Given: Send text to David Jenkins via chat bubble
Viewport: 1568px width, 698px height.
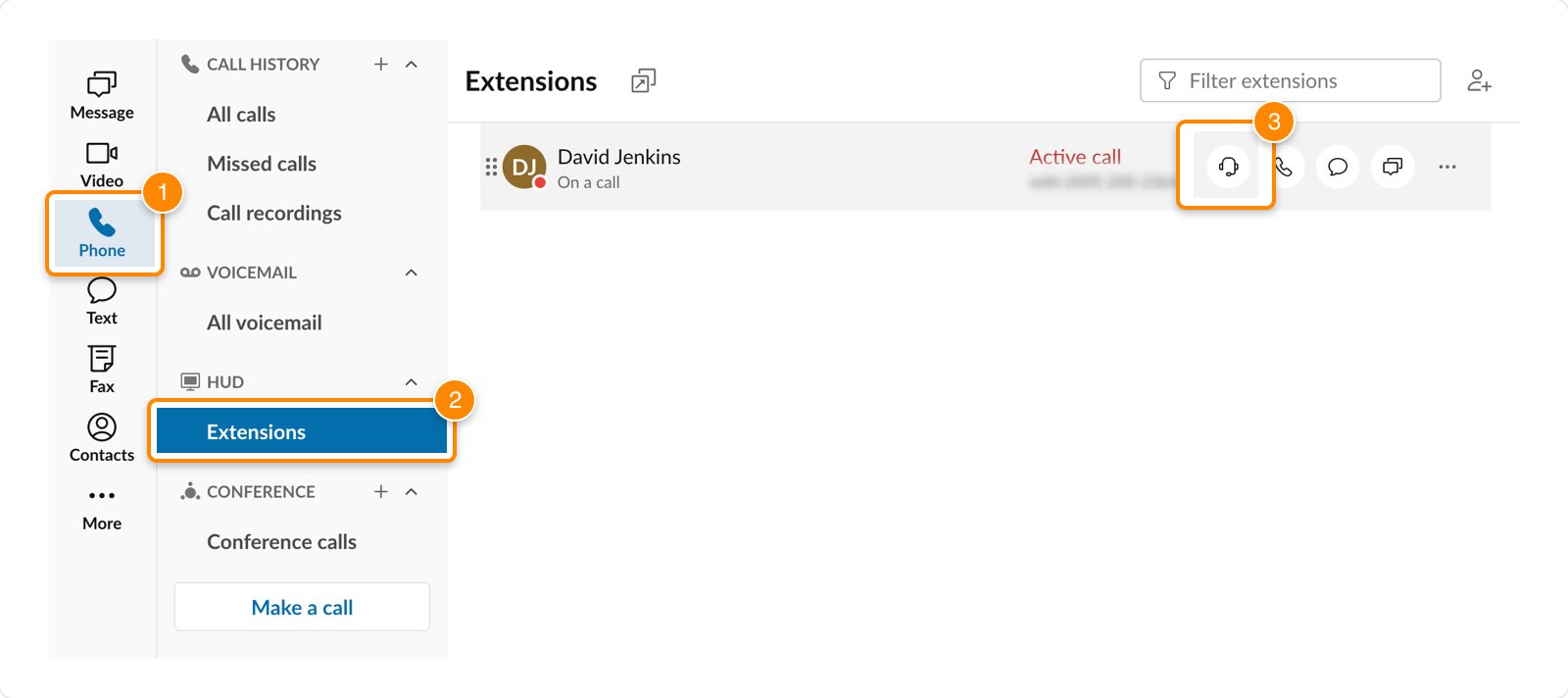Looking at the screenshot, I should 1338,167.
